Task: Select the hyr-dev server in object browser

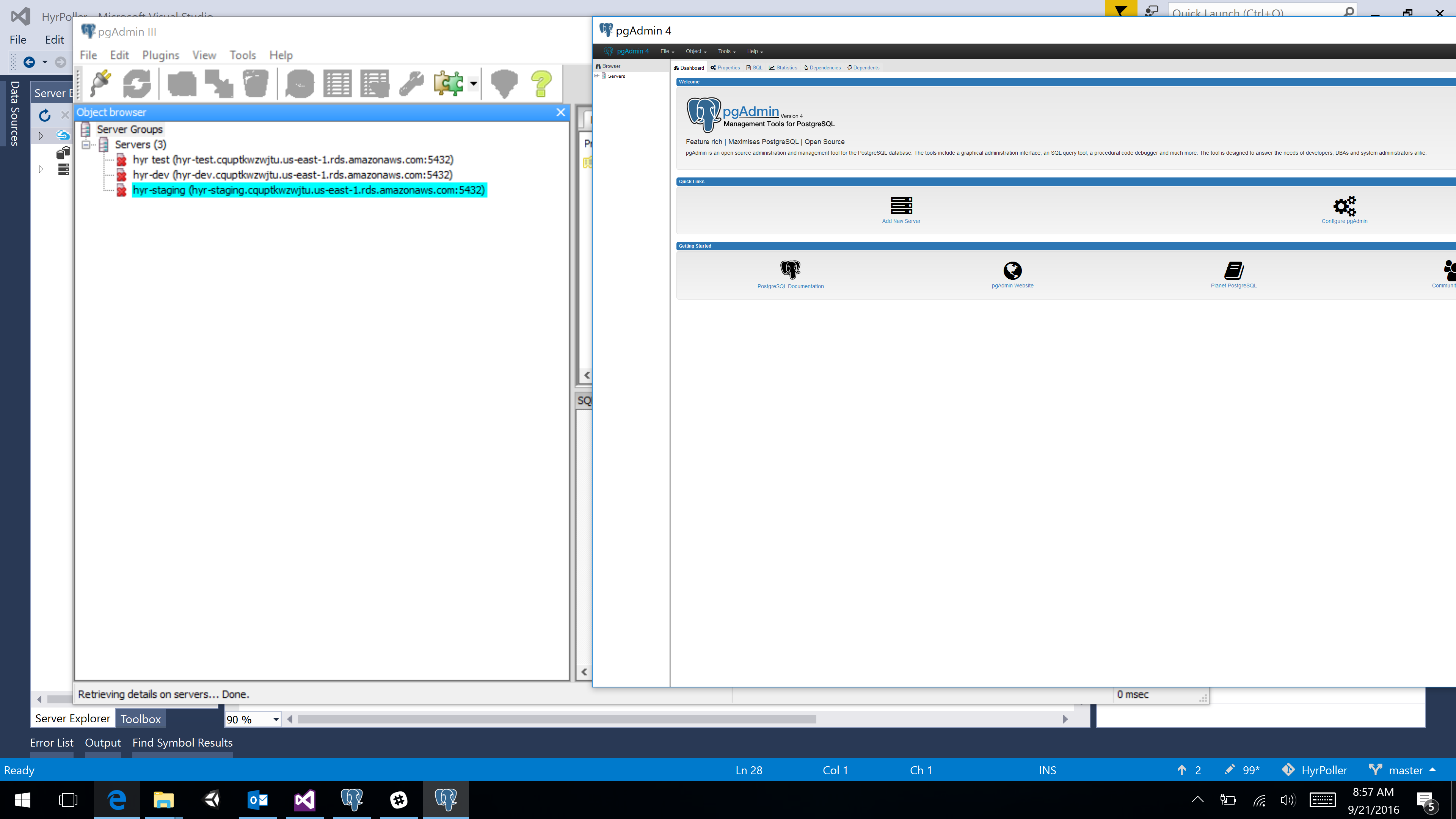Action: (x=292, y=175)
